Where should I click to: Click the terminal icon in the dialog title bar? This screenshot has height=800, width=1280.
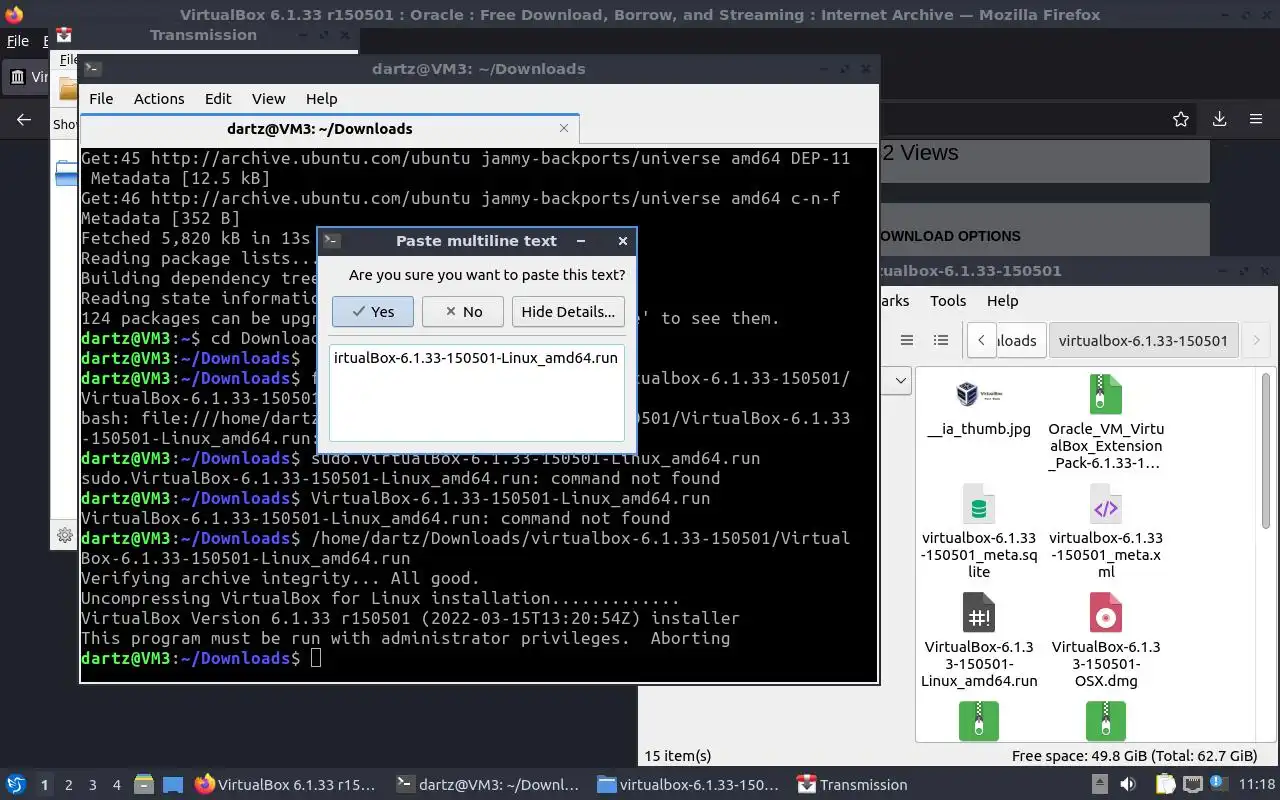pyautogui.click(x=332, y=240)
